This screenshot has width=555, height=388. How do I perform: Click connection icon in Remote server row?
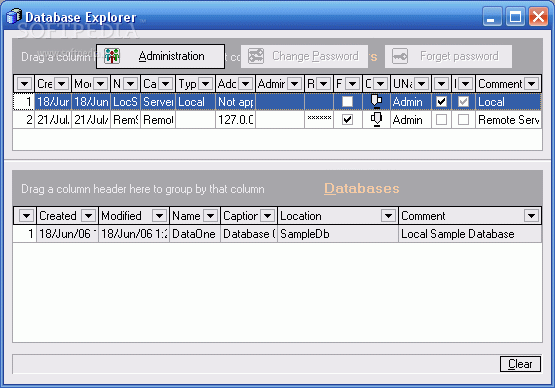click(376, 120)
